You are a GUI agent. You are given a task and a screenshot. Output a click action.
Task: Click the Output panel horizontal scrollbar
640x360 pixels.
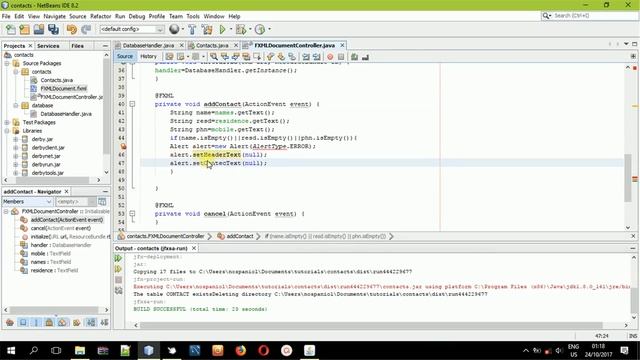tap(371, 325)
